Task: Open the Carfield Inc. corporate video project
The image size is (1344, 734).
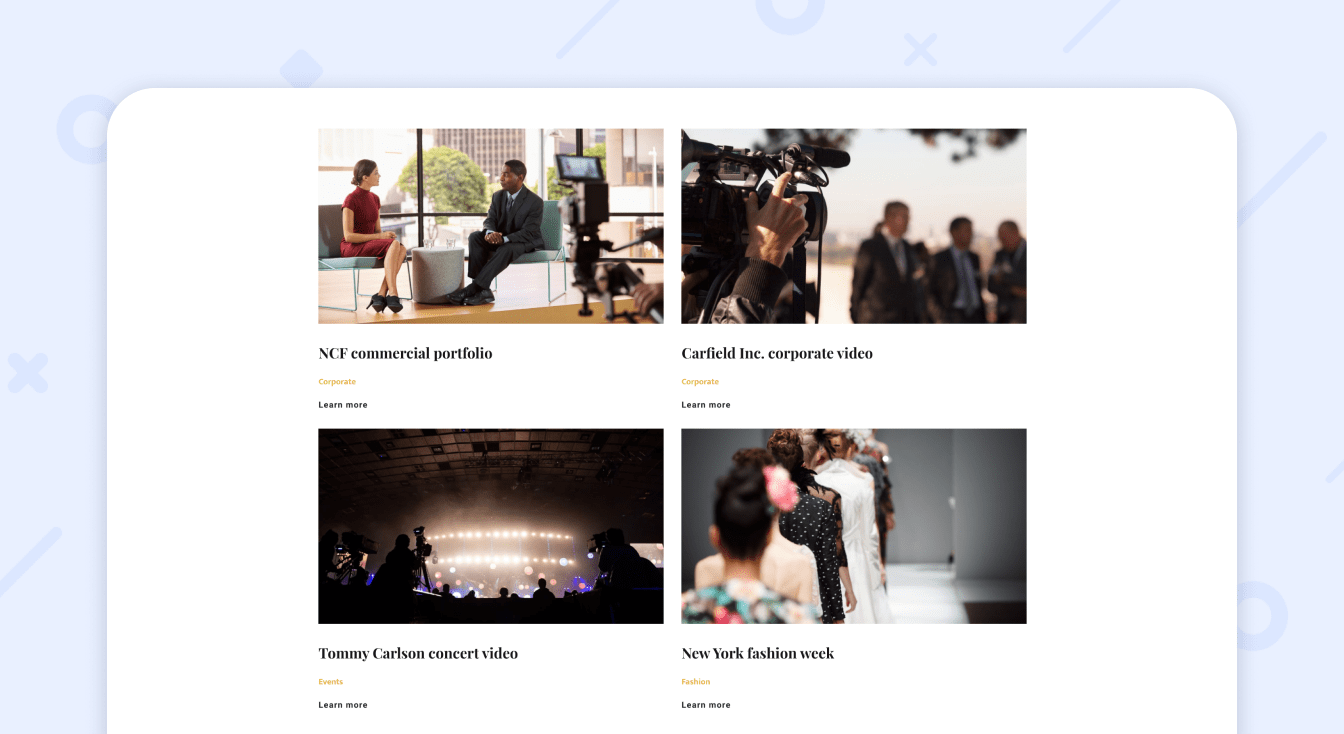Action: (777, 353)
